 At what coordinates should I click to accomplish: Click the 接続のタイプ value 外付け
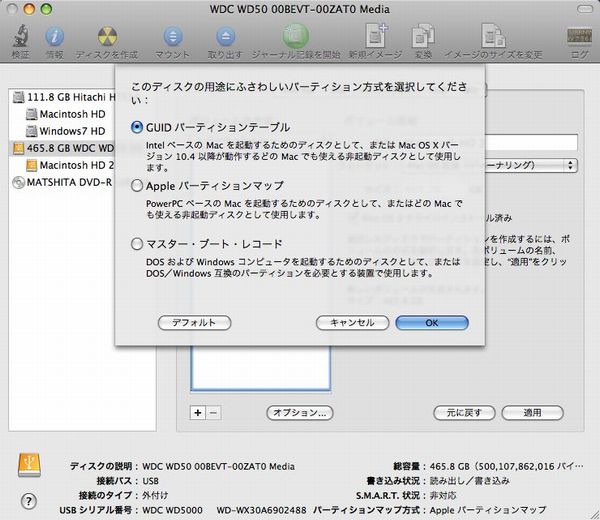[155, 496]
